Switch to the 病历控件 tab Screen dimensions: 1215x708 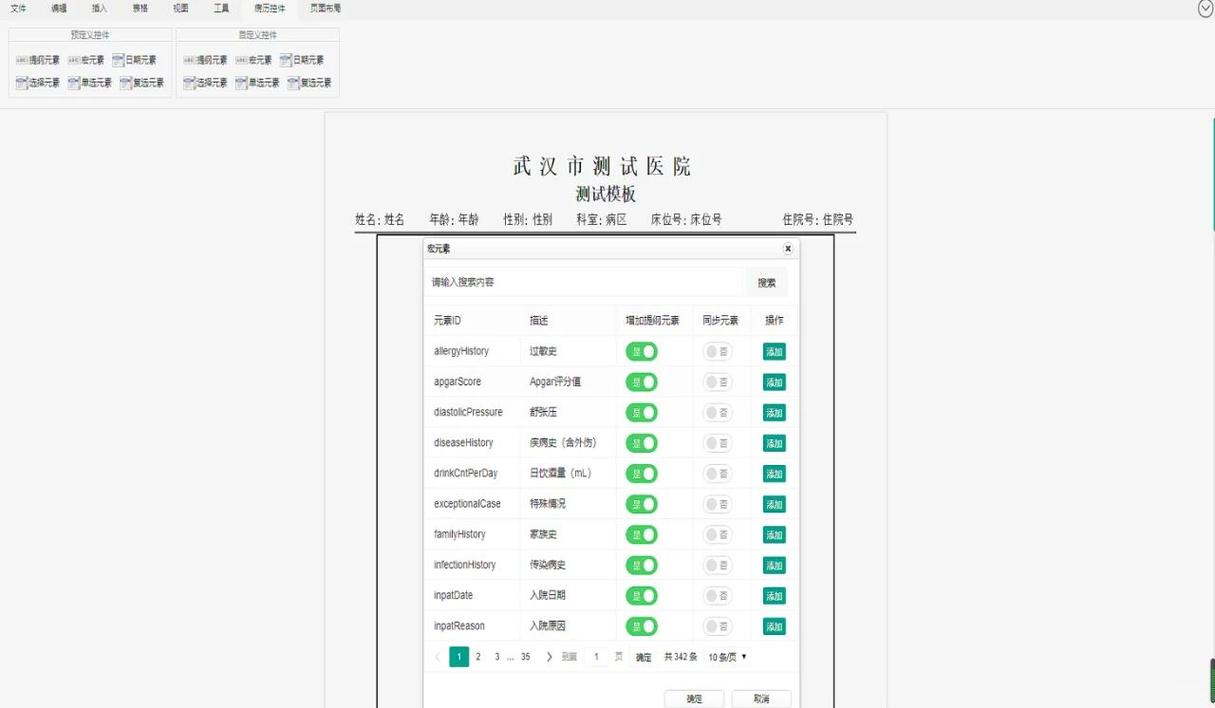pyautogui.click(x=269, y=8)
